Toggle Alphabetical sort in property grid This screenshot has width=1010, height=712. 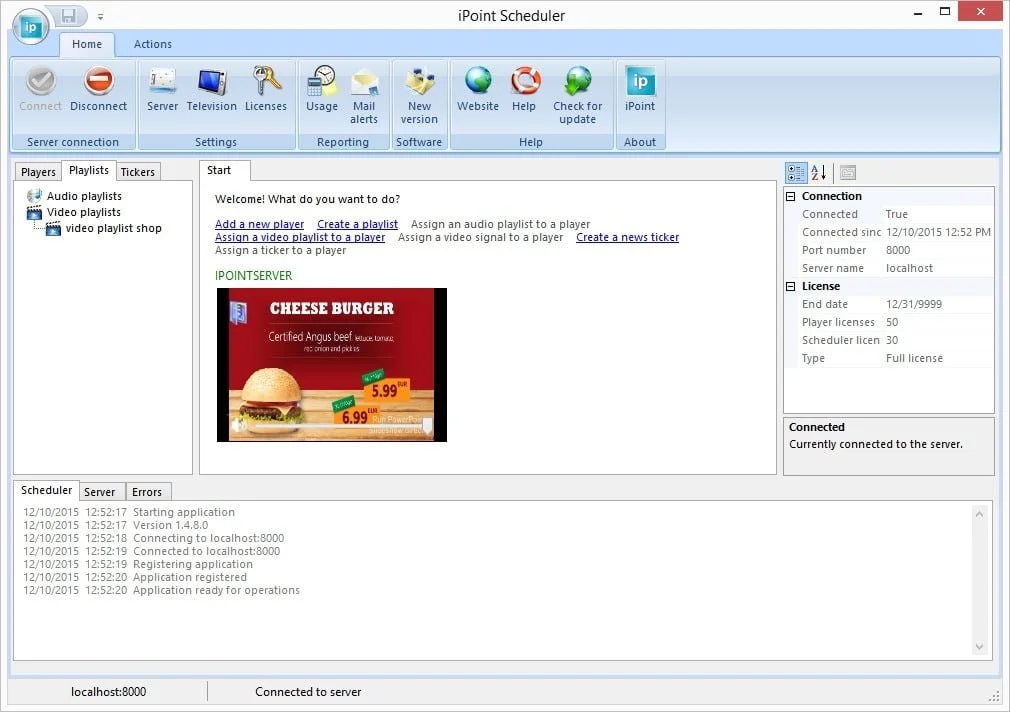819,173
